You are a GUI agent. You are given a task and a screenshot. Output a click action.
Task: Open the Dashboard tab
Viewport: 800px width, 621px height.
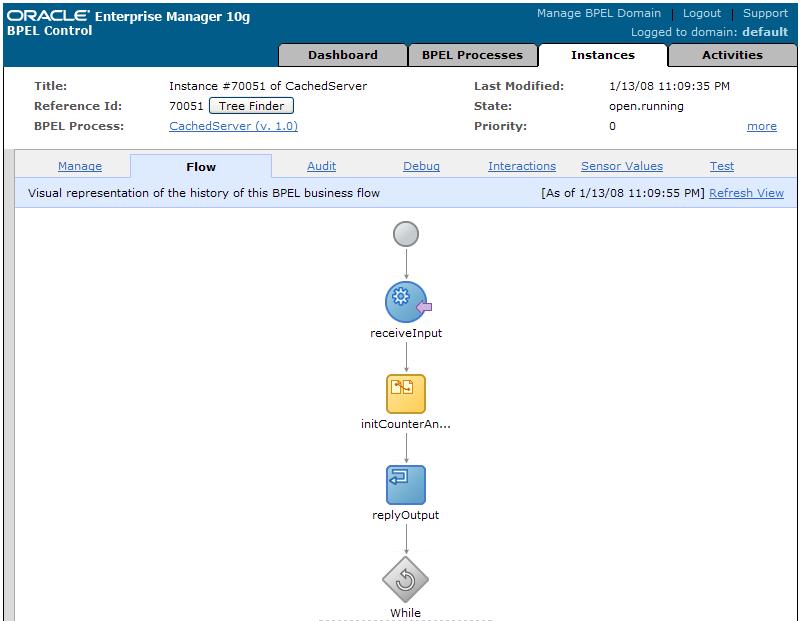tap(342, 55)
